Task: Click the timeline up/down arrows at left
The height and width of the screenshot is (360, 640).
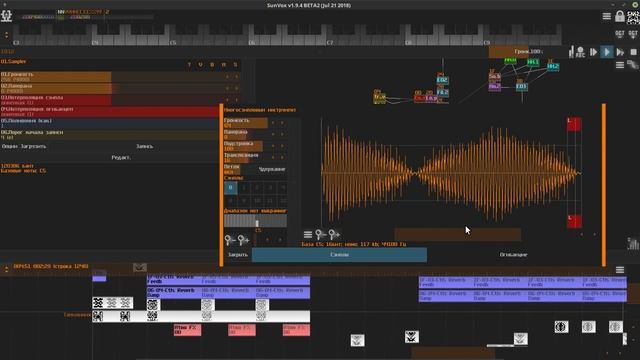Action: (6, 269)
